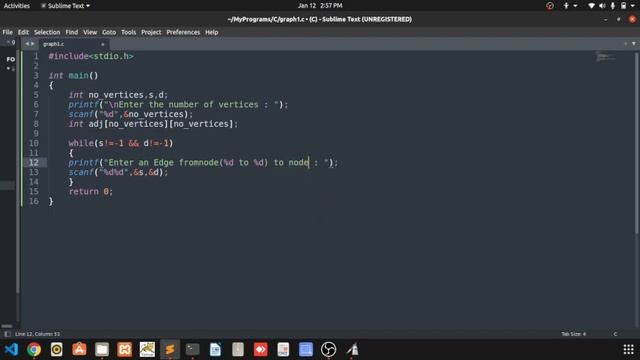Click the battery status icon
Viewport: 640px width, 360px height.
pos(623,6)
